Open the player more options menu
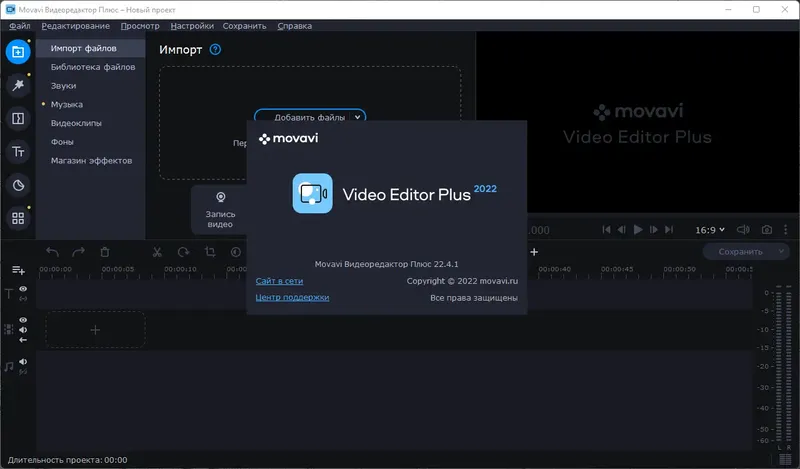Screen dimensions: 800x469 pyautogui.click(x=786, y=230)
